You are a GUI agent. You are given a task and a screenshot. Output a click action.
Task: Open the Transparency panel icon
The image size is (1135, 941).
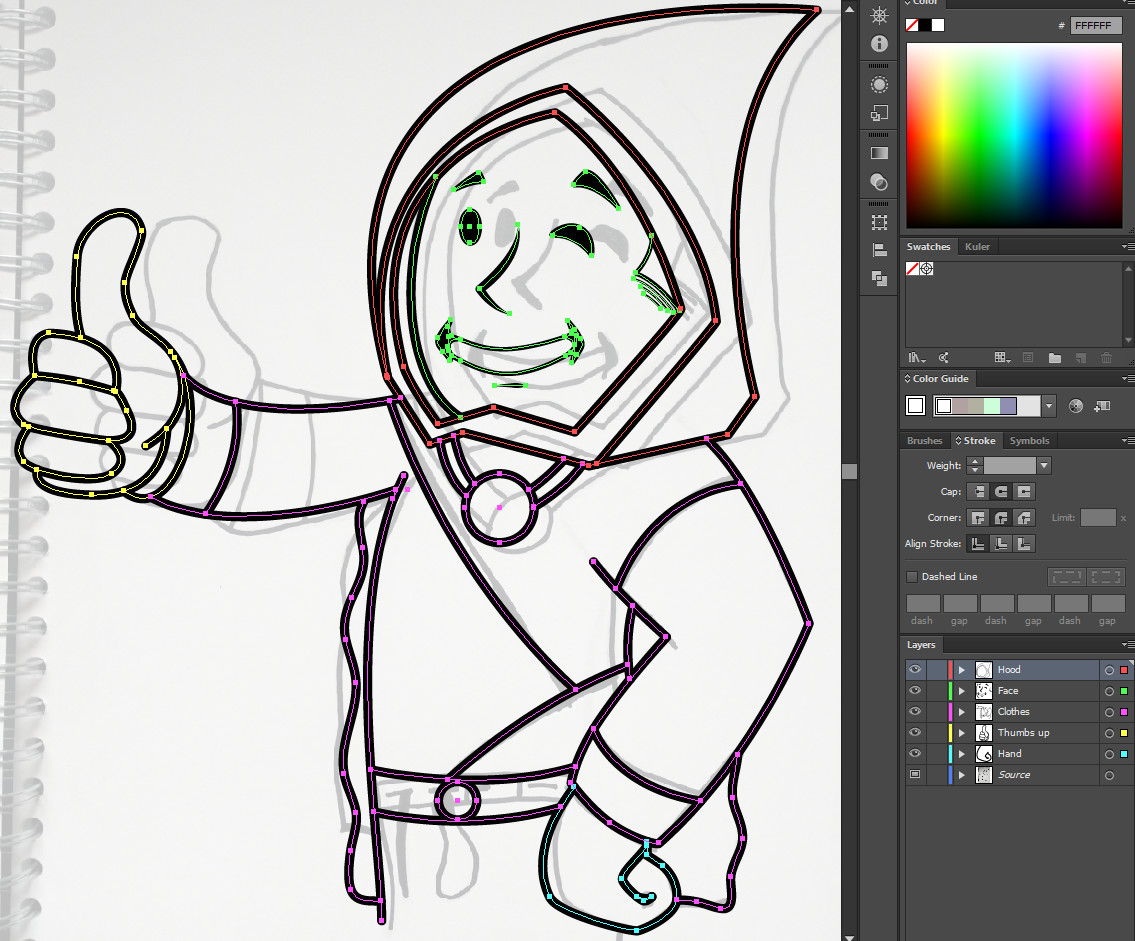[878, 183]
